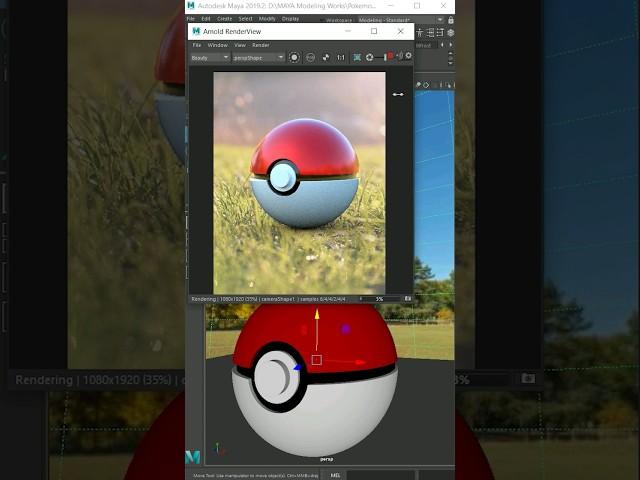This screenshot has height=480, width=640.
Task: Click the red X-axis move arrow
Action: (360, 362)
